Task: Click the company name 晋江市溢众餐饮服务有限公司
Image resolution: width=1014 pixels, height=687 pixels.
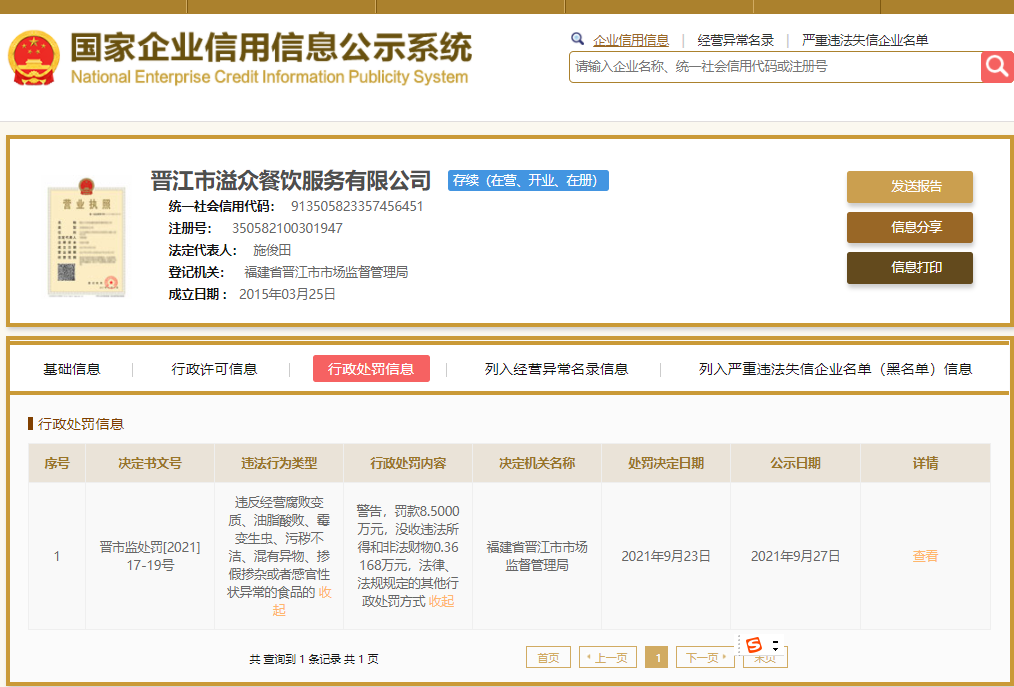Action: (x=290, y=180)
